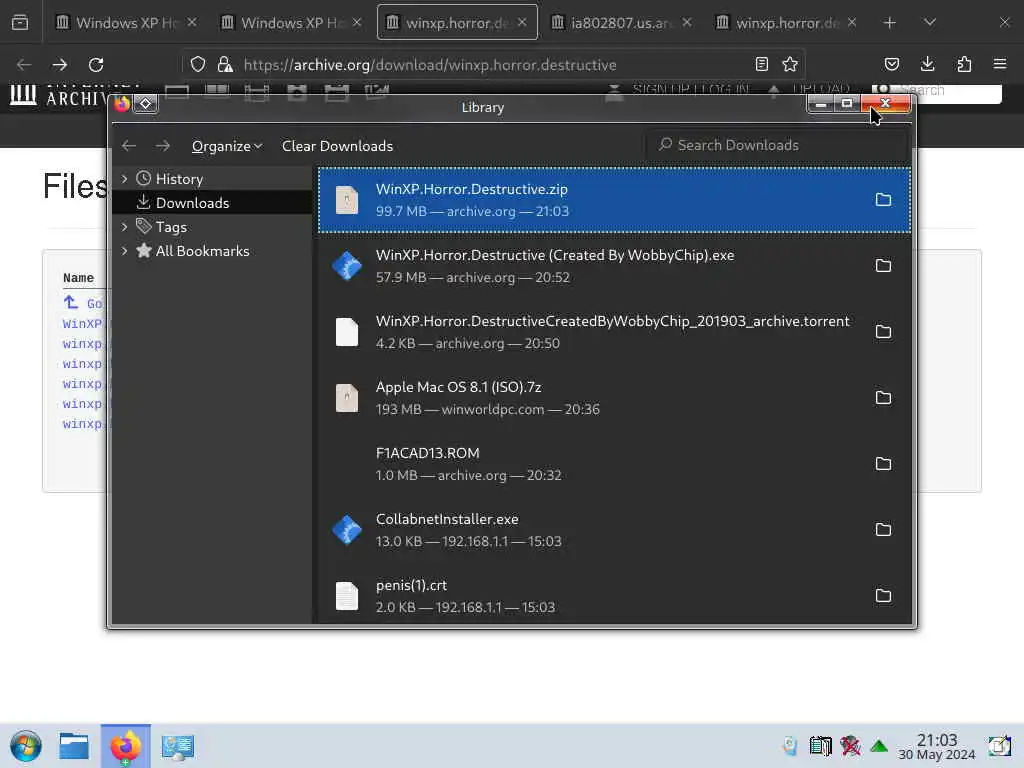Bookmark this page with star icon
1024x768 pixels.
pos(790,64)
